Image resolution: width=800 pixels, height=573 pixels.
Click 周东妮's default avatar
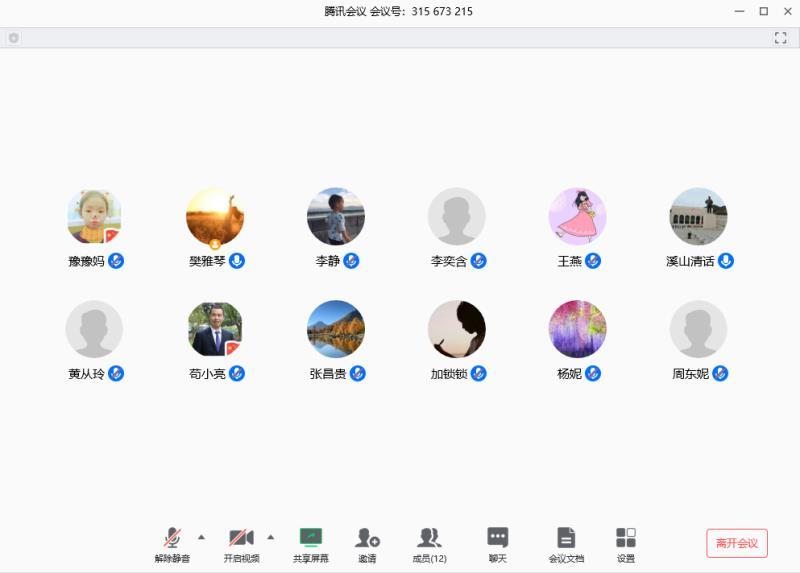698,329
